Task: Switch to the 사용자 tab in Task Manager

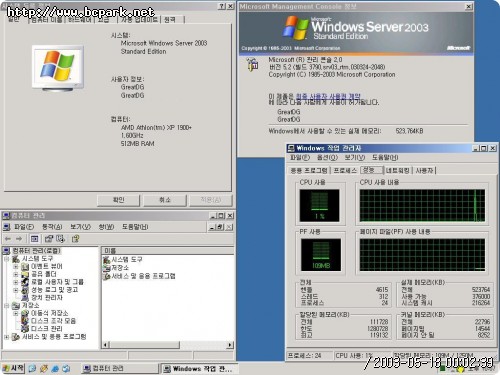Action: coord(424,171)
